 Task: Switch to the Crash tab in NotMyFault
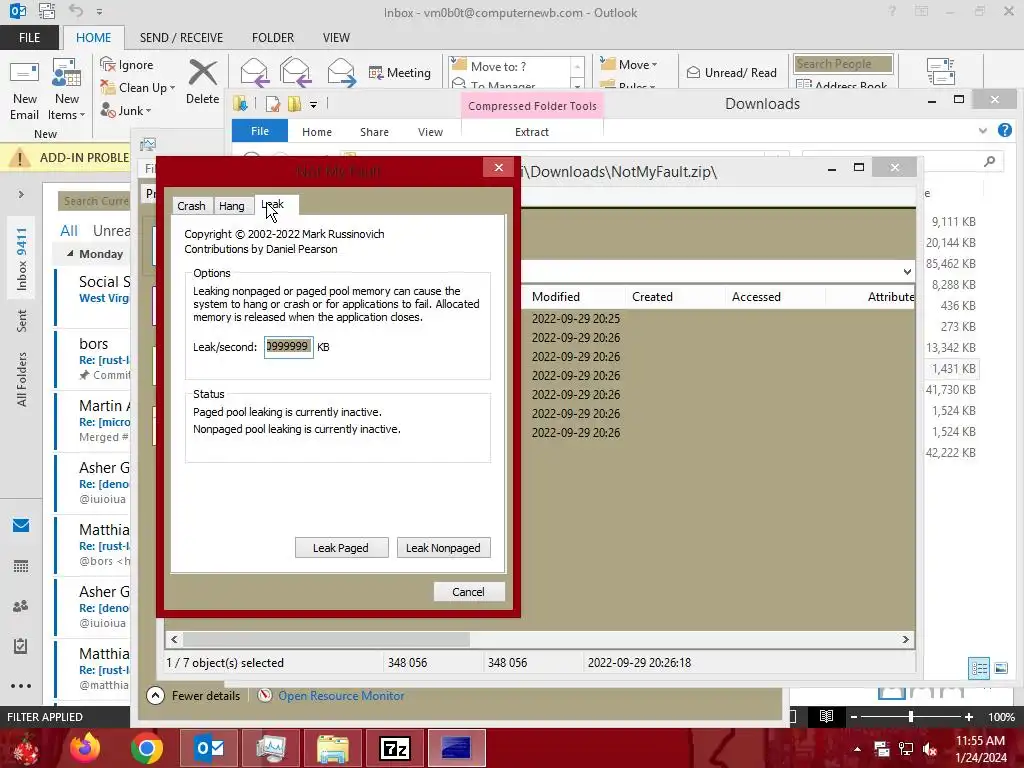tap(191, 206)
